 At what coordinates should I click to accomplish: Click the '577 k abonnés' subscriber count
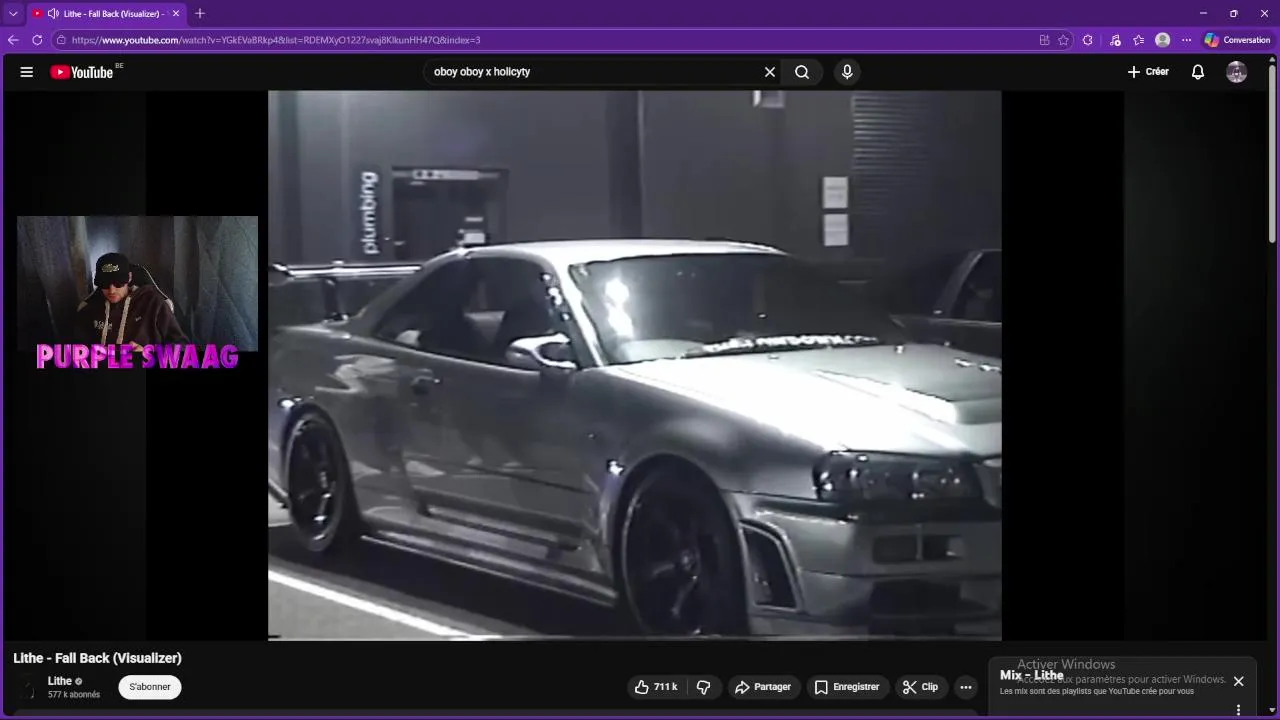(74, 695)
